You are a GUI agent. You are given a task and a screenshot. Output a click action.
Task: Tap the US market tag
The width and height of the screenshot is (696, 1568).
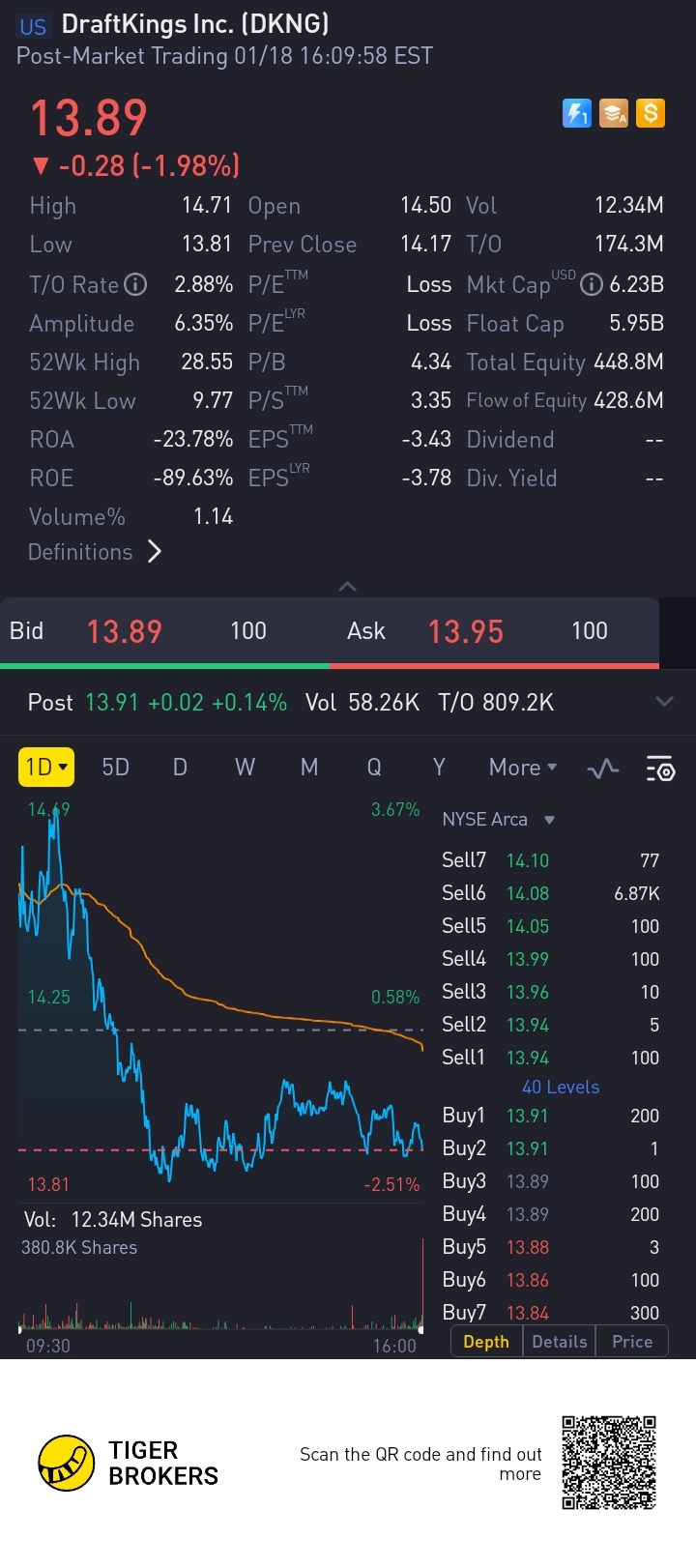(x=33, y=26)
